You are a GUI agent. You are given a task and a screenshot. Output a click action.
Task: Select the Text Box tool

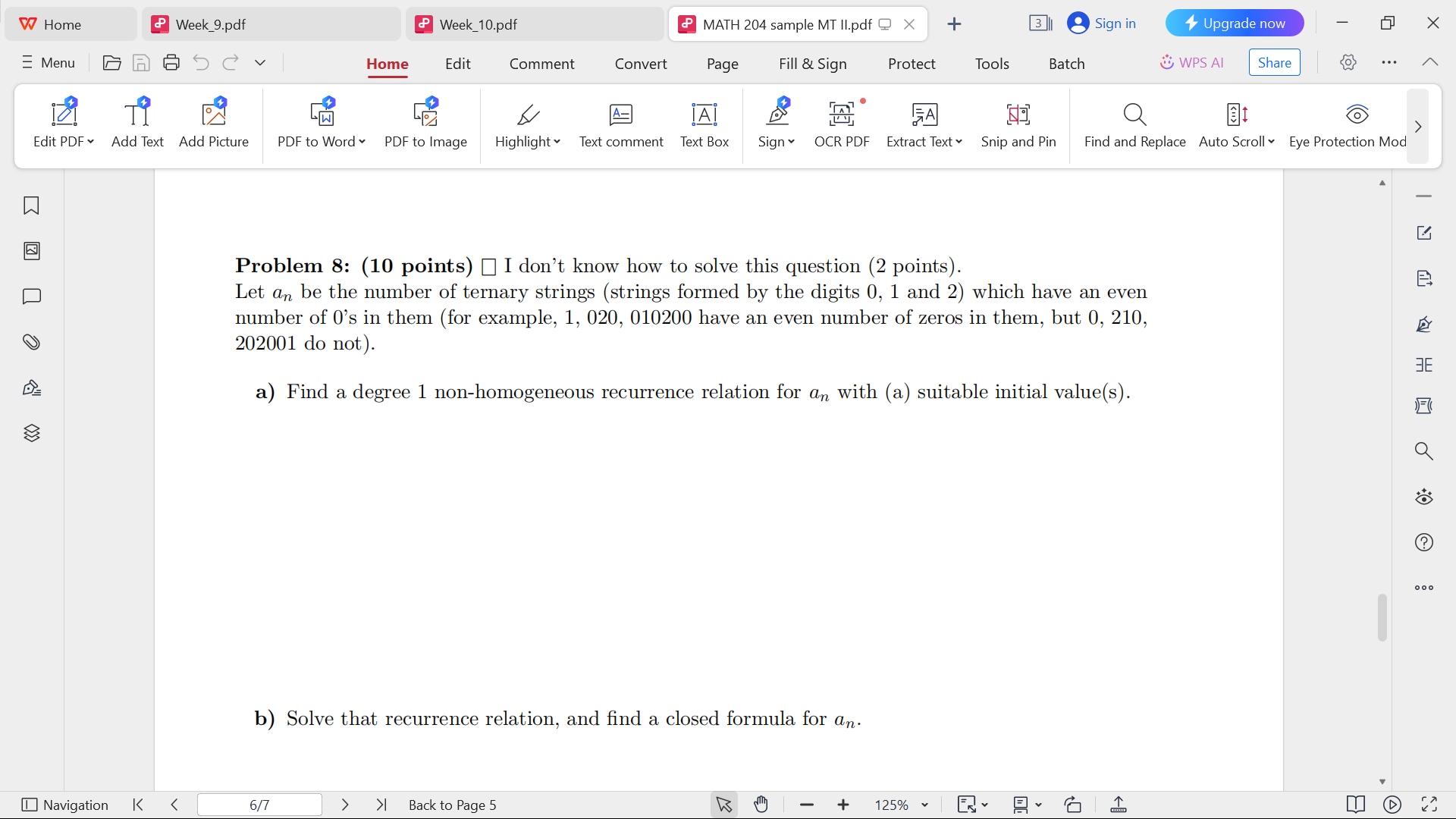point(704,125)
